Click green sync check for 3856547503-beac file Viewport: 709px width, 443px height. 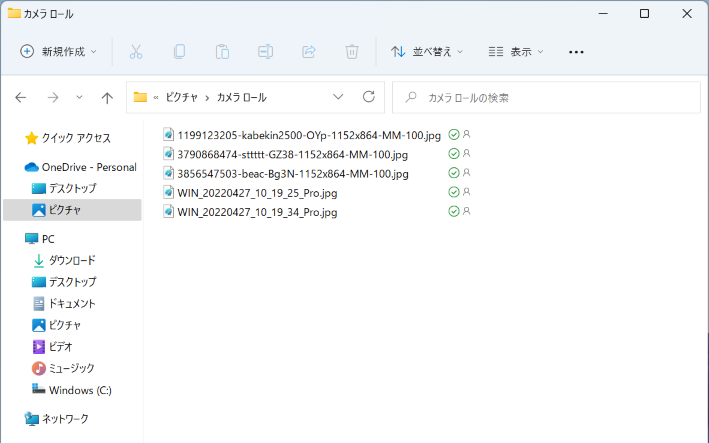pyautogui.click(x=454, y=173)
